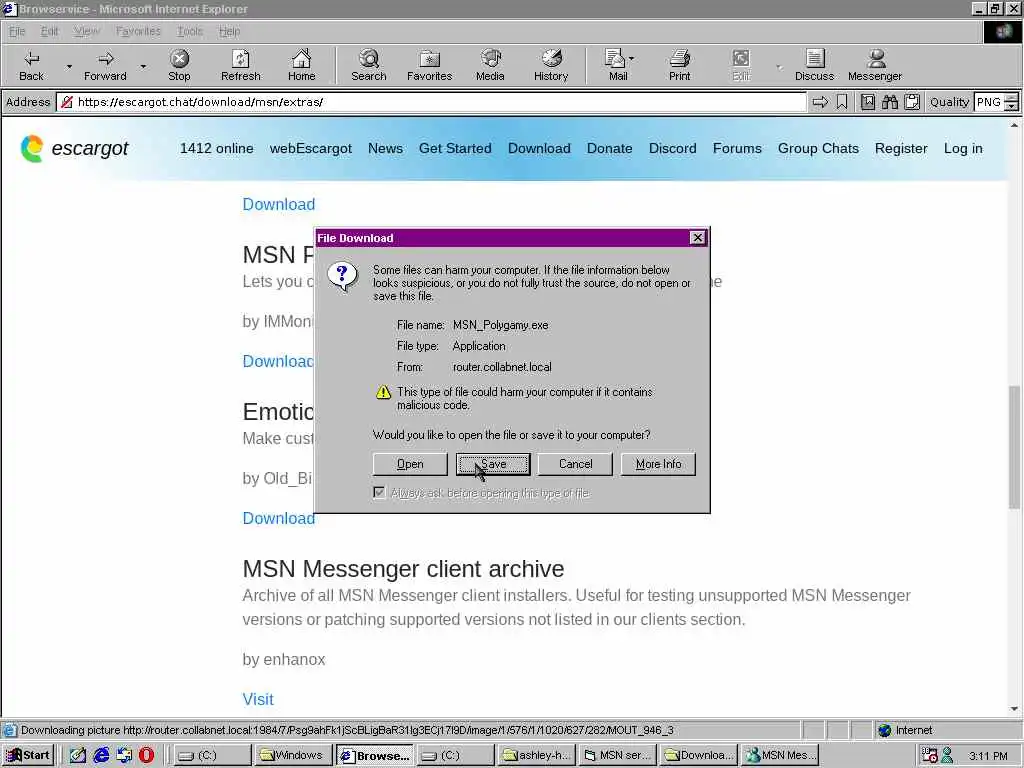Screen dimensions: 1024x768
Task: Open the Favorites pane from the toolbar
Action: click(x=429, y=65)
